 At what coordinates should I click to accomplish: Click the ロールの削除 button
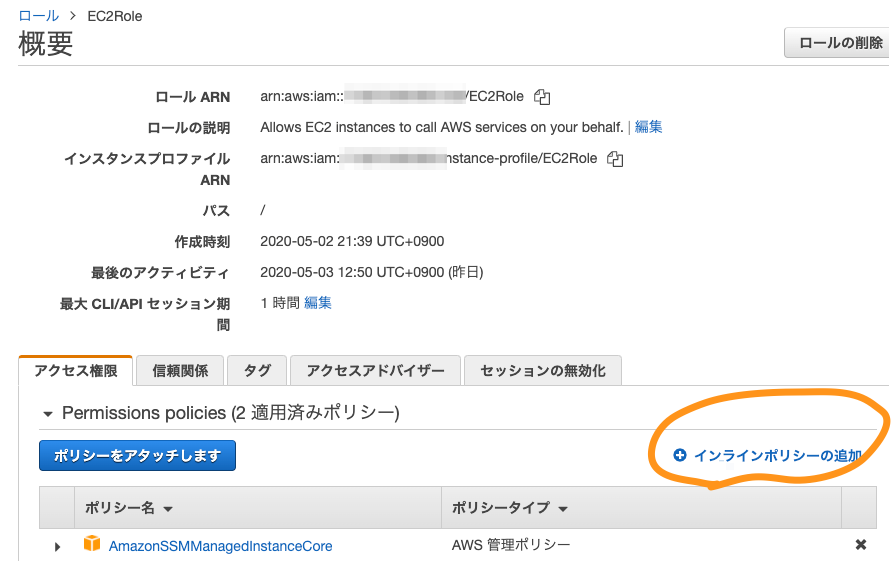(838, 43)
